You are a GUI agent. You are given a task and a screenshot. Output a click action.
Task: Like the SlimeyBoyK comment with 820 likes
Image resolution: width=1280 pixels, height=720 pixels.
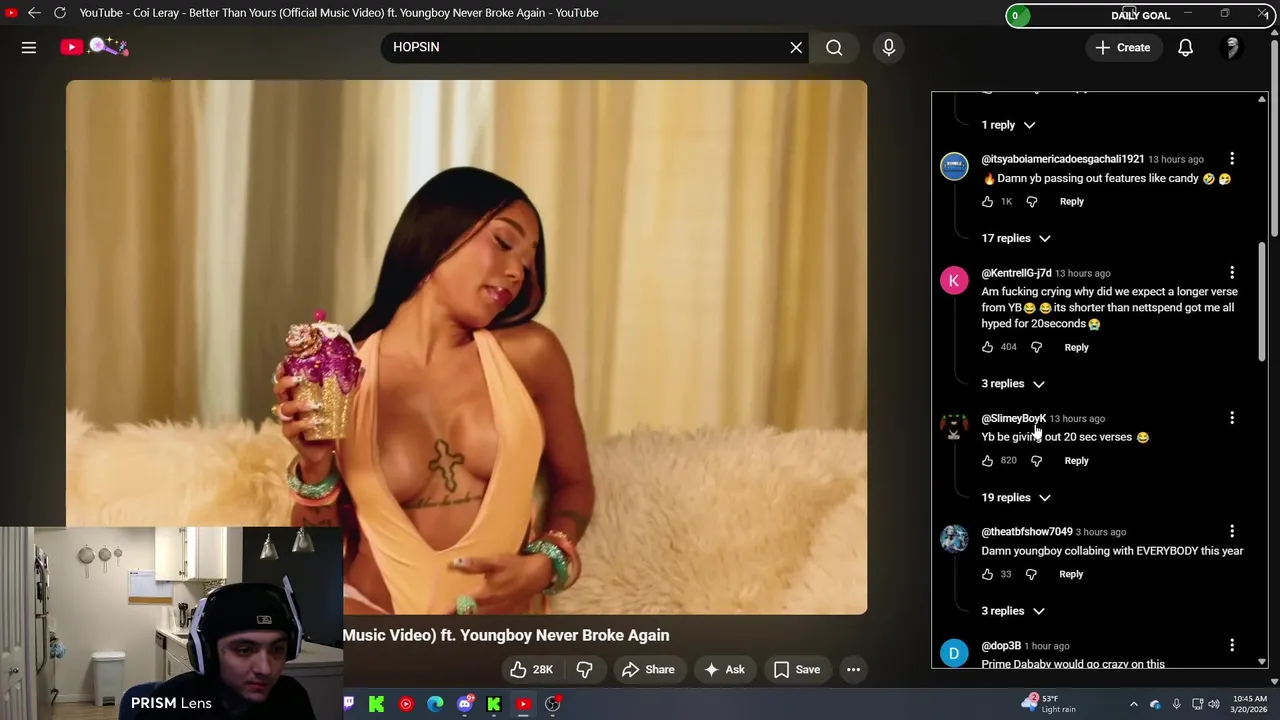[x=987, y=461]
